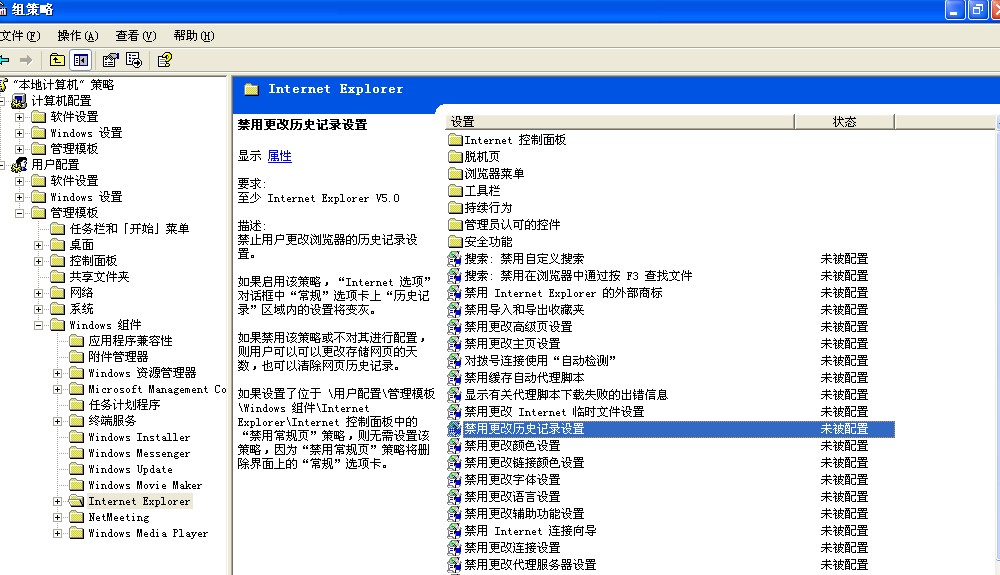Click policy icon for 禁用更改字体设置

coord(454,479)
